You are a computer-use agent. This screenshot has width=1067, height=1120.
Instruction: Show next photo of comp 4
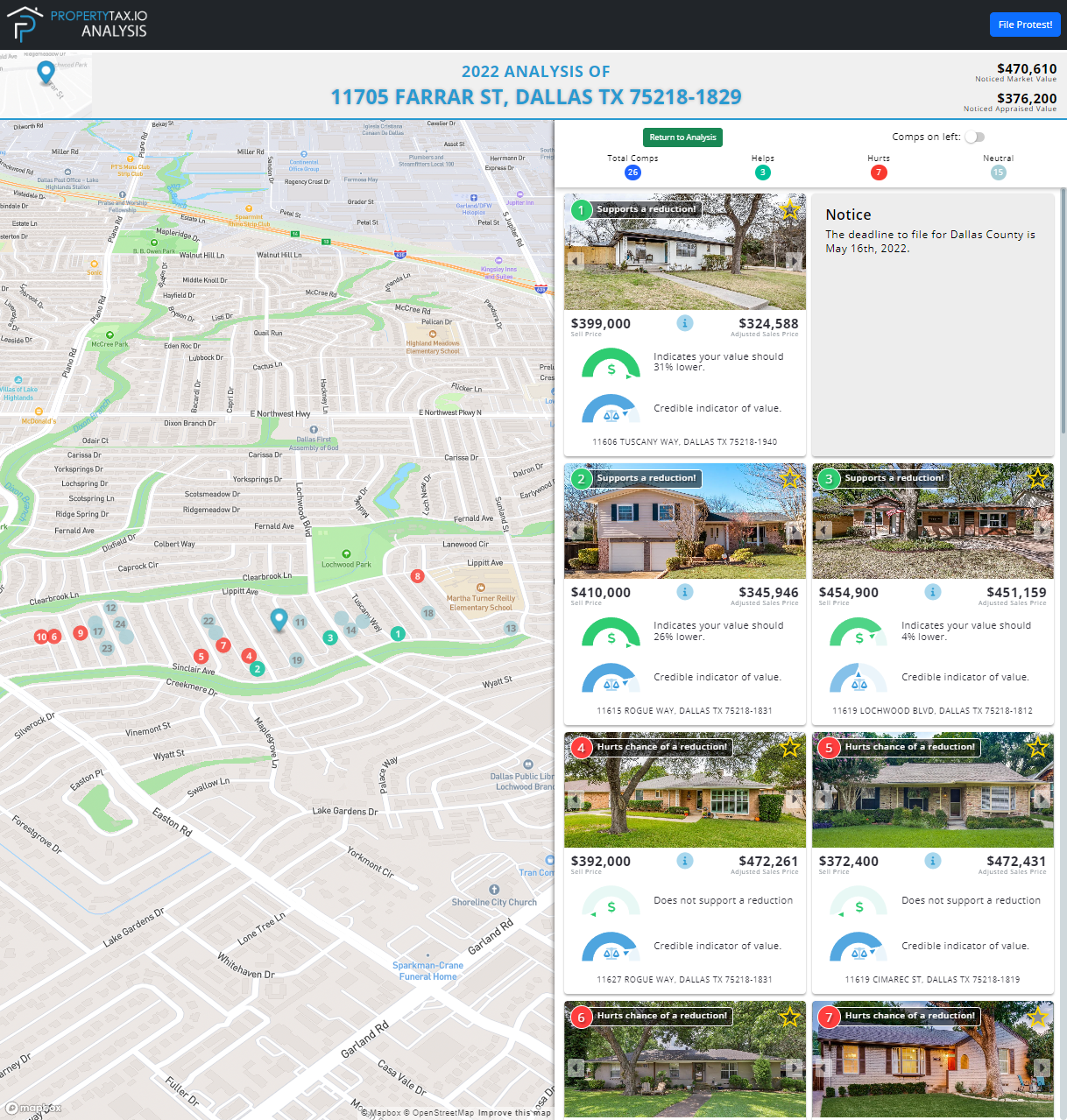[794, 799]
